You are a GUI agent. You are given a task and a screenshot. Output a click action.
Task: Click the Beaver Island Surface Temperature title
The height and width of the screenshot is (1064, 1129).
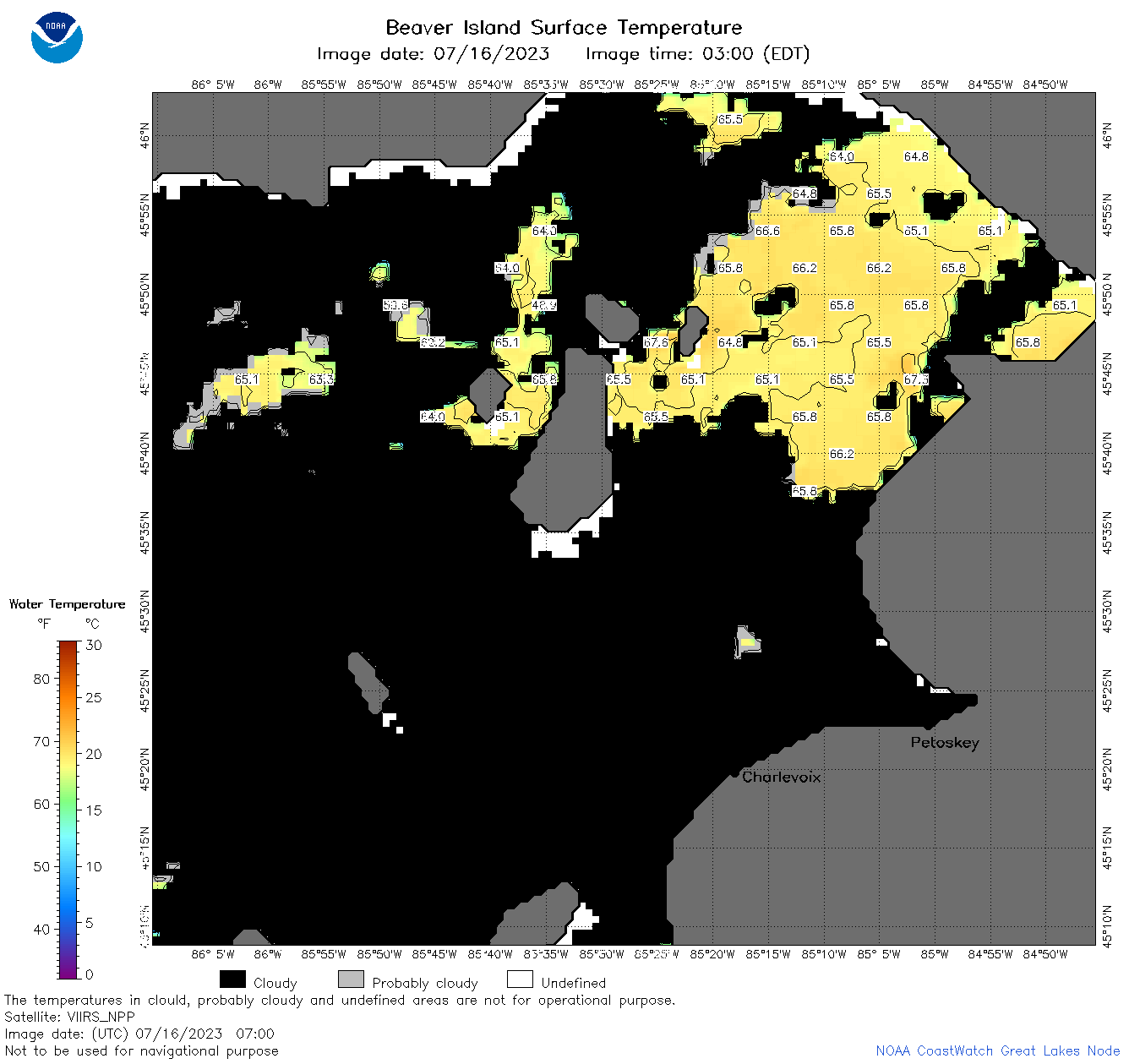[x=564, y=27]
